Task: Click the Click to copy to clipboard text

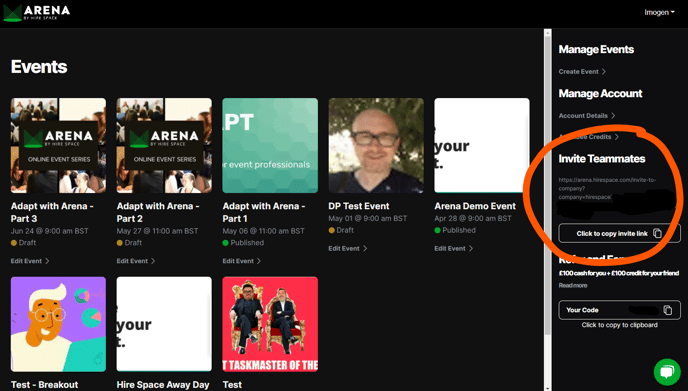Action: pyautogui.click(x=619, y=325)
